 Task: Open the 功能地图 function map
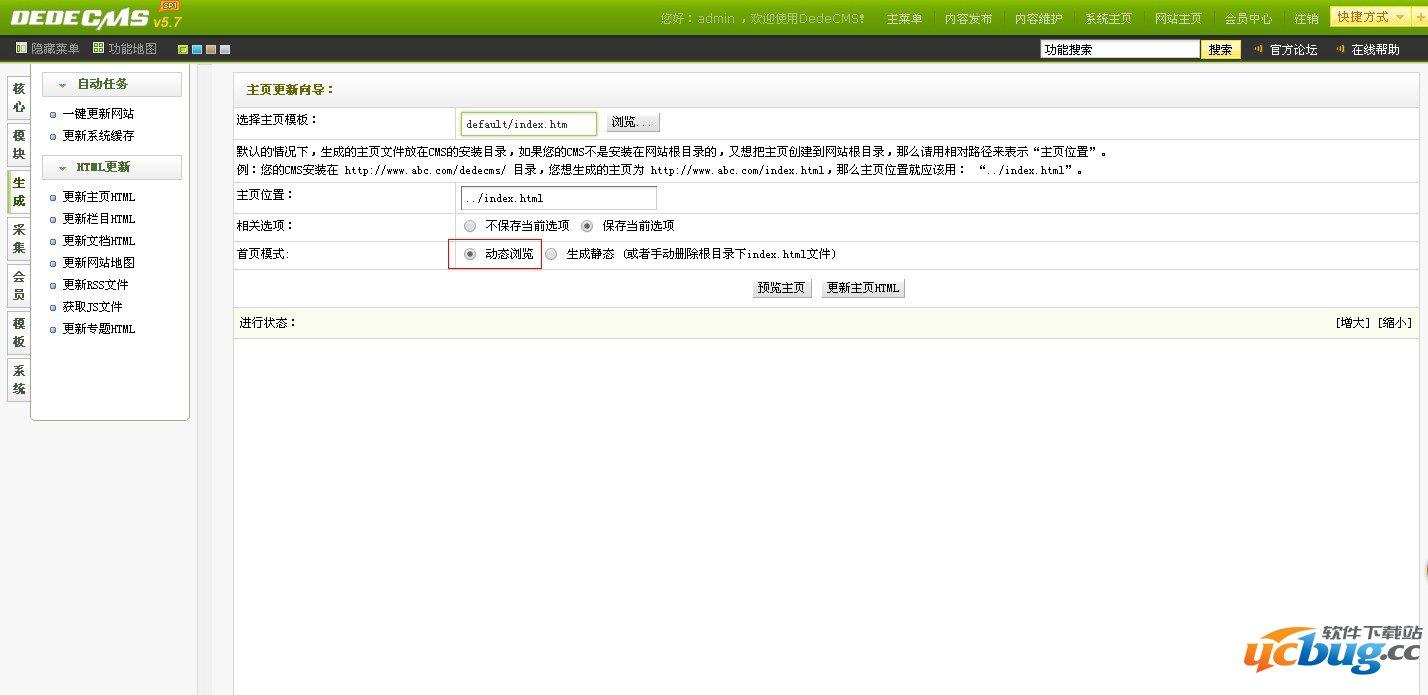point(125,48)
